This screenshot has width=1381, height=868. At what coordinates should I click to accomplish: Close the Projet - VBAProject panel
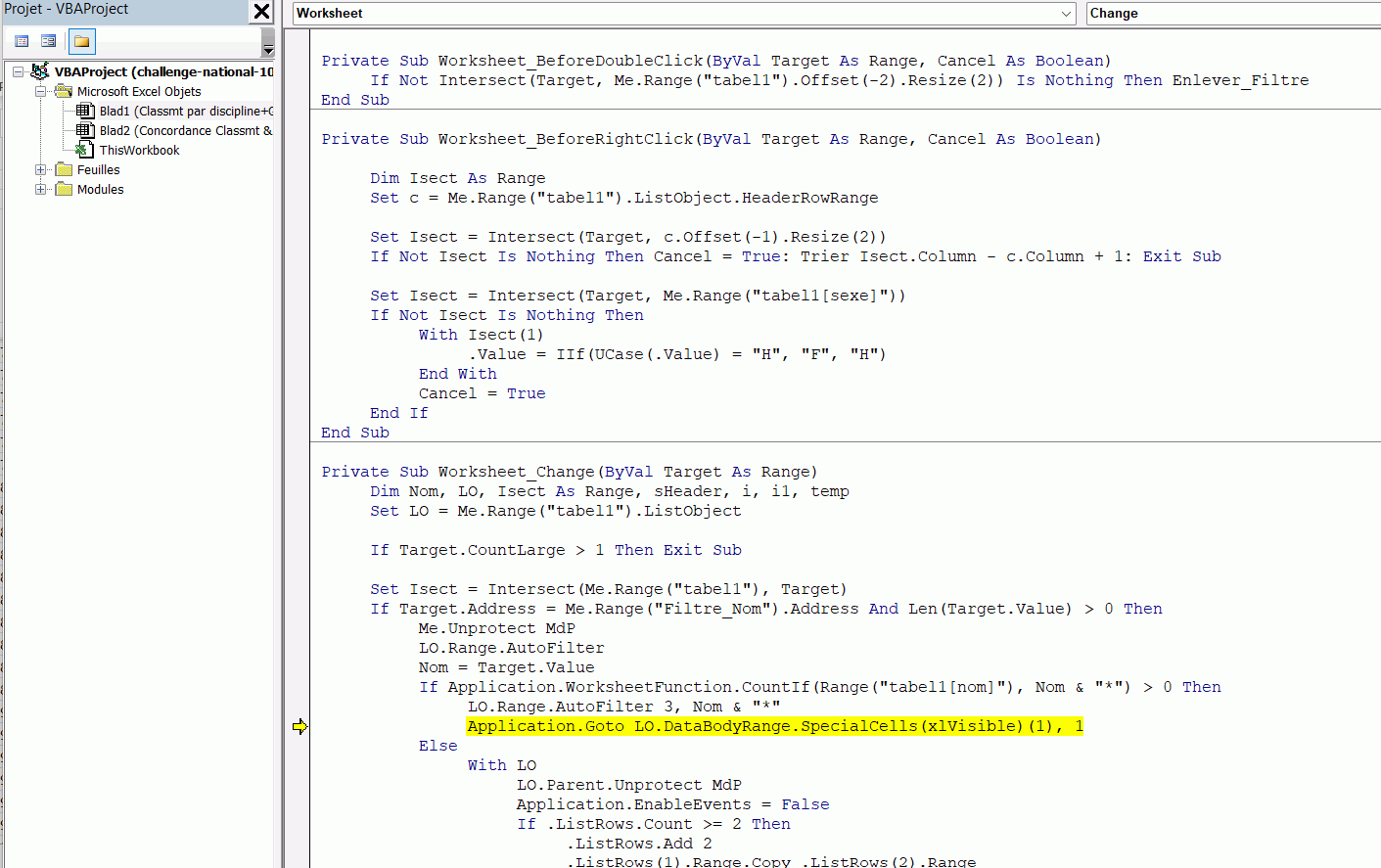pos(261,12)
